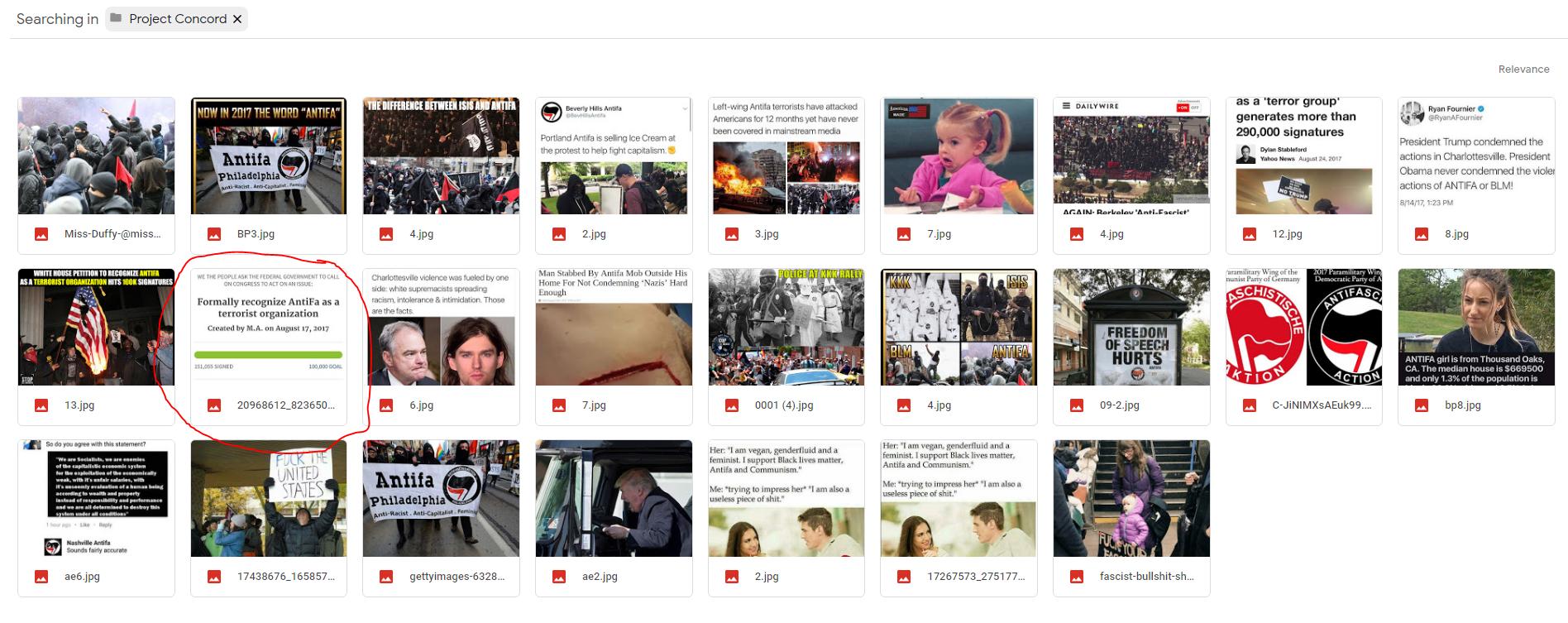1568x623 pixels.
Task: Click the image icon under the Man Stabbed article thumbnail
Action: point(559,405)
